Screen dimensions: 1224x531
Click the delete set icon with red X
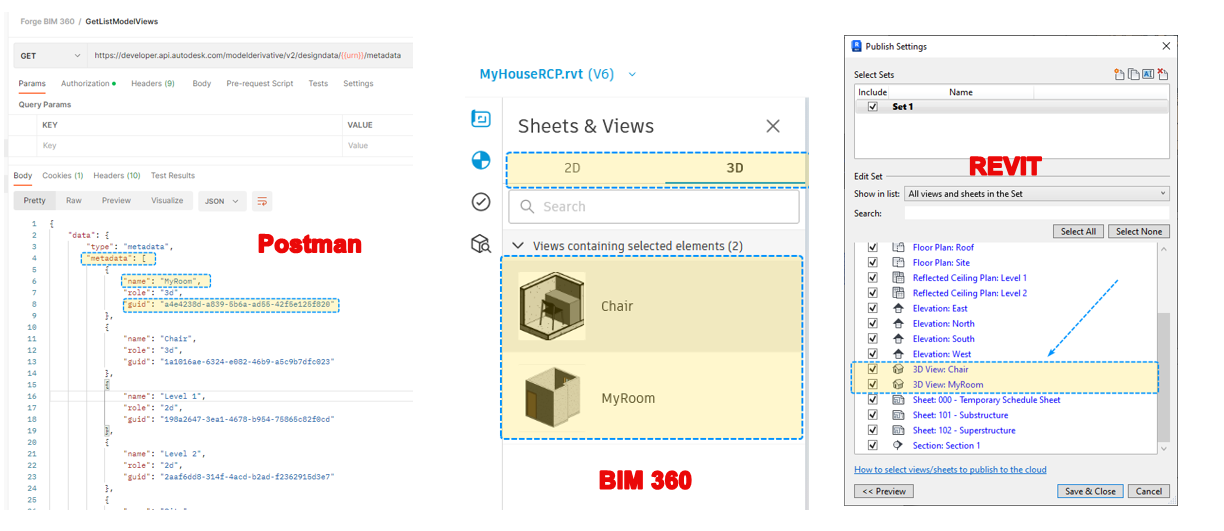coord(1163,75)
